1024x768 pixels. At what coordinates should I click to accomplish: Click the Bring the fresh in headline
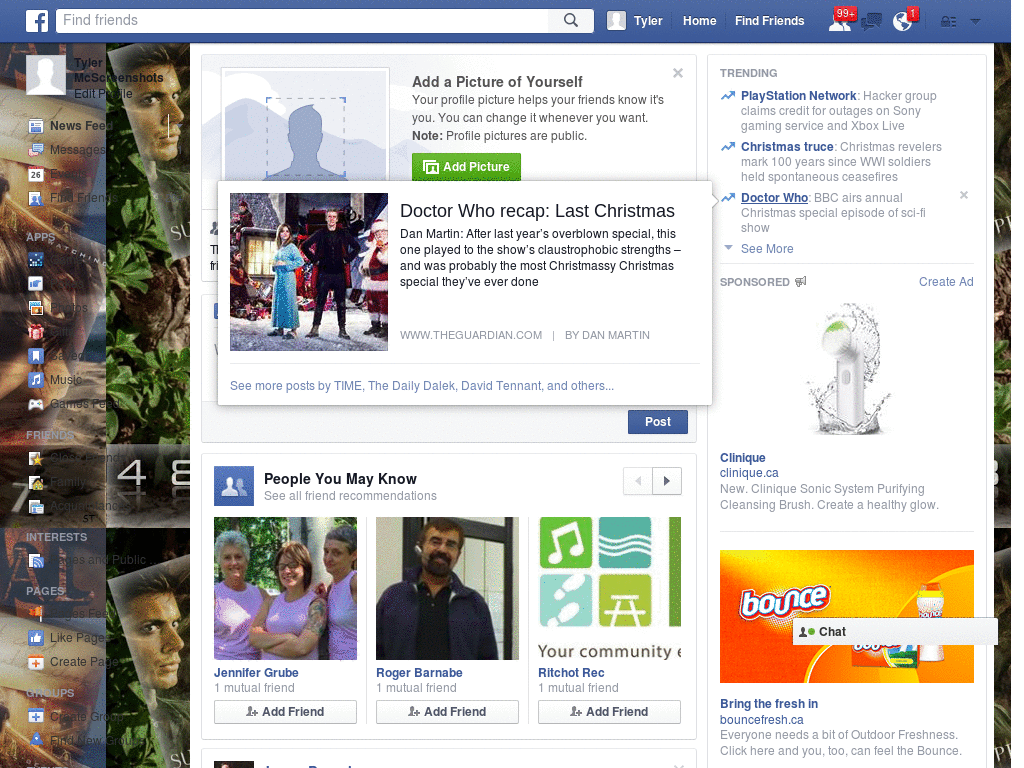tap(769, 704)
